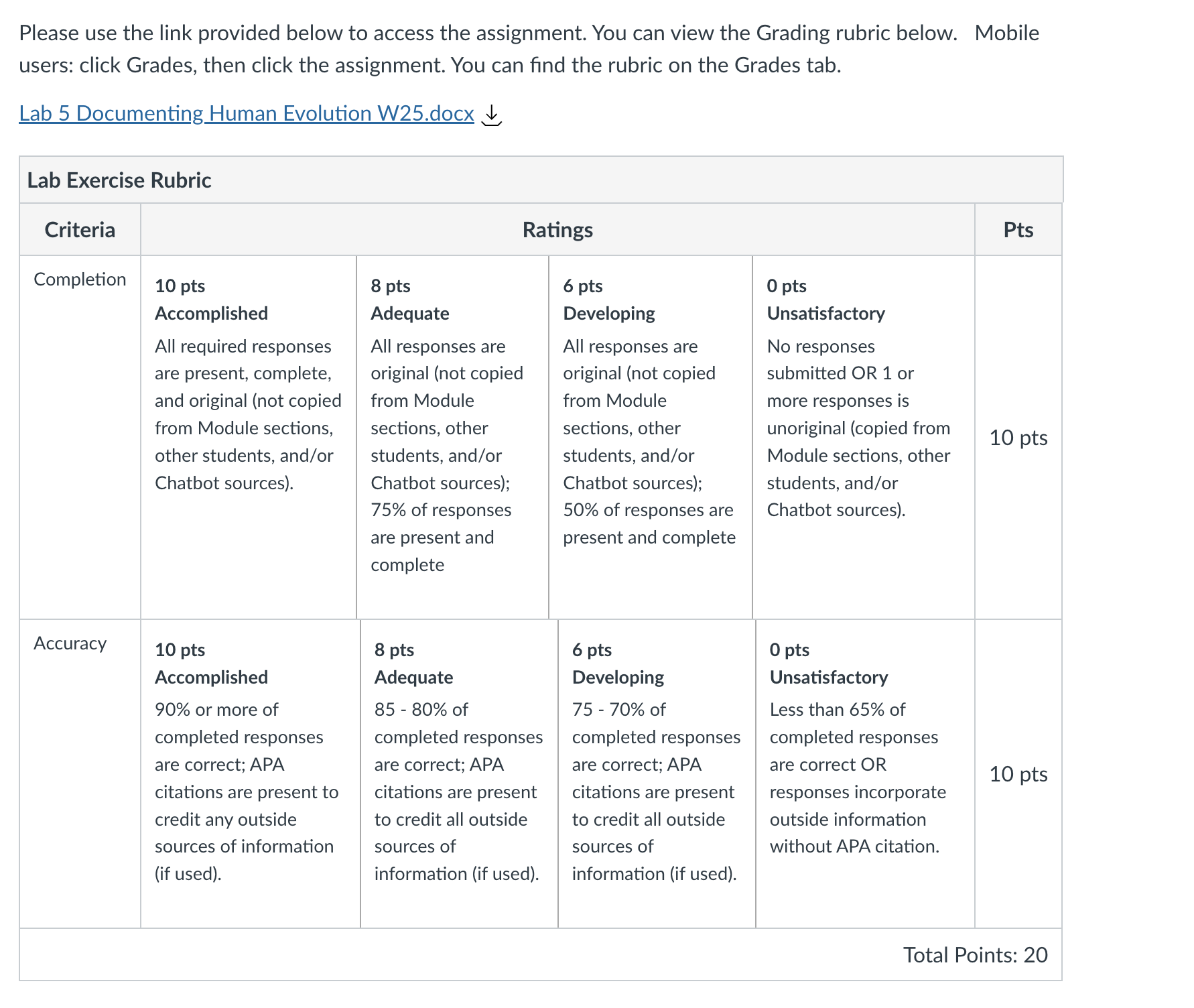Open Lab 5 Documenting Human Evolution W25.docx link

pos(247,113)
